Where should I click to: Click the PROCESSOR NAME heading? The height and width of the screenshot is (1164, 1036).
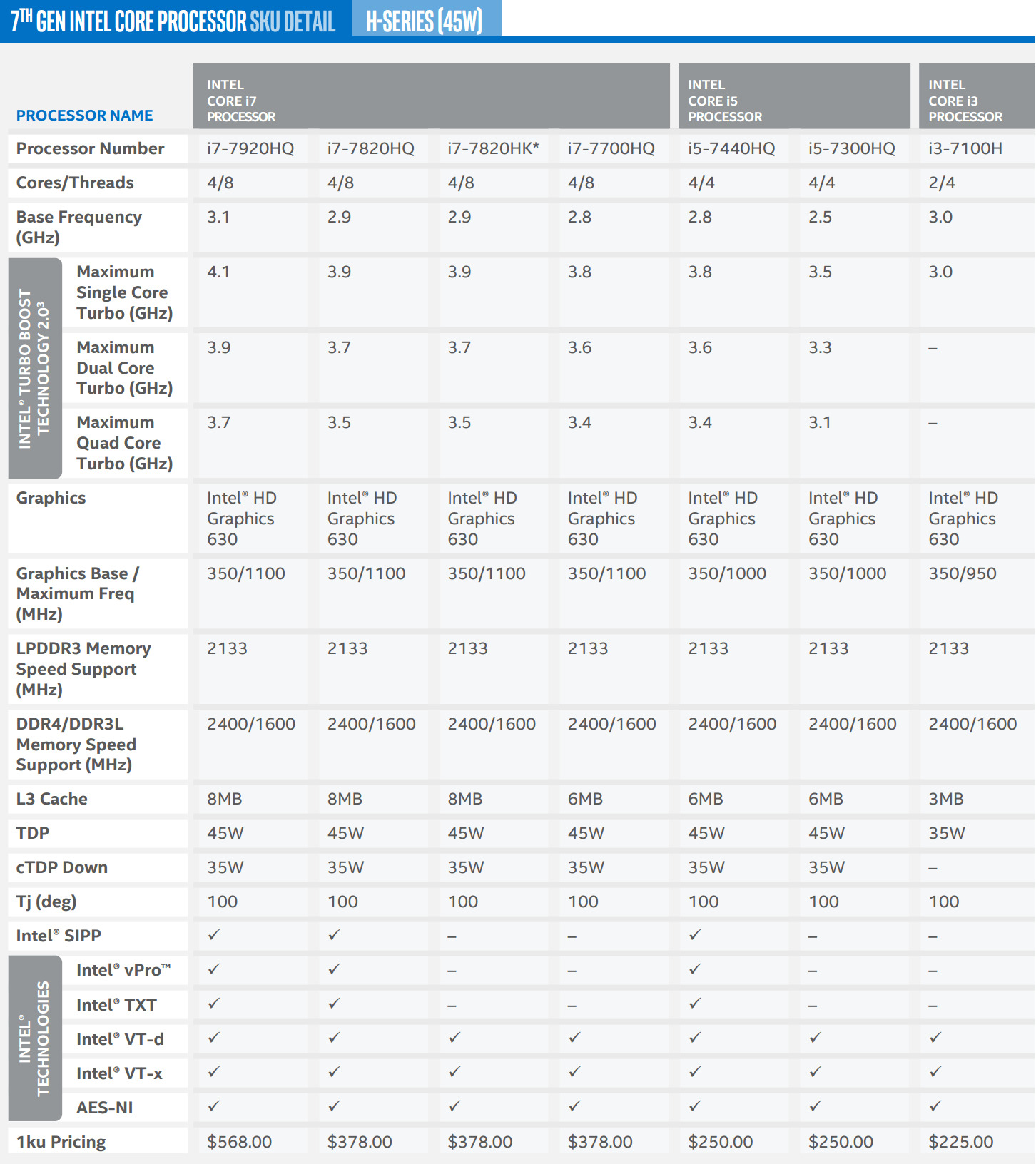(84, 116)
